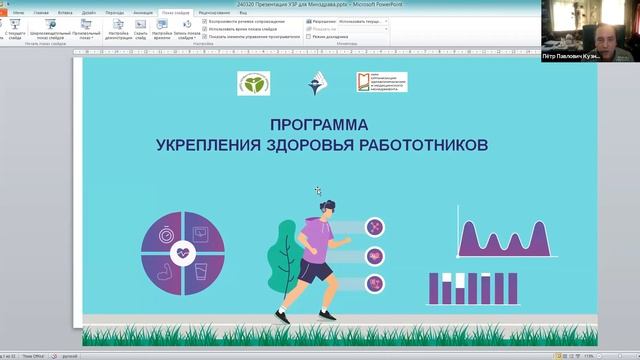Screen dimensions: 640x360
Task: Select the slide title text ПРОГРАММА
Action: click(319, 125)
